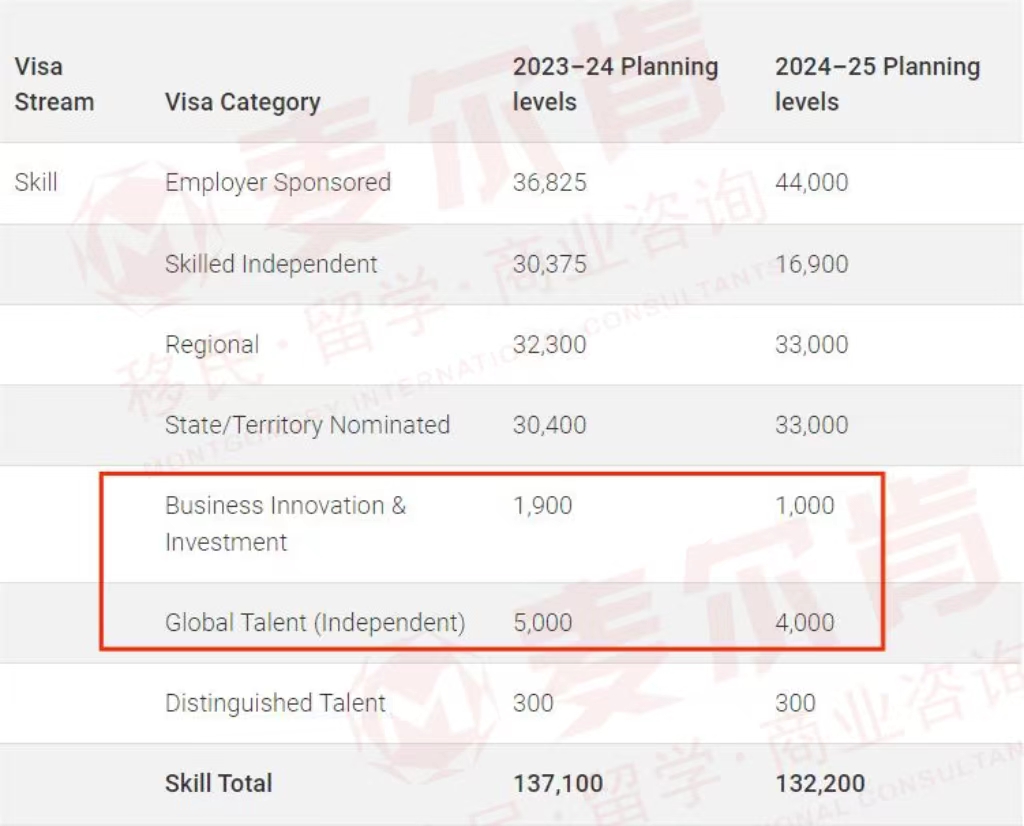The image size is (1024, 826).
Task: Select the 4,000 Global Talent value
Action: pyautogui.click(x=805, y=623)
